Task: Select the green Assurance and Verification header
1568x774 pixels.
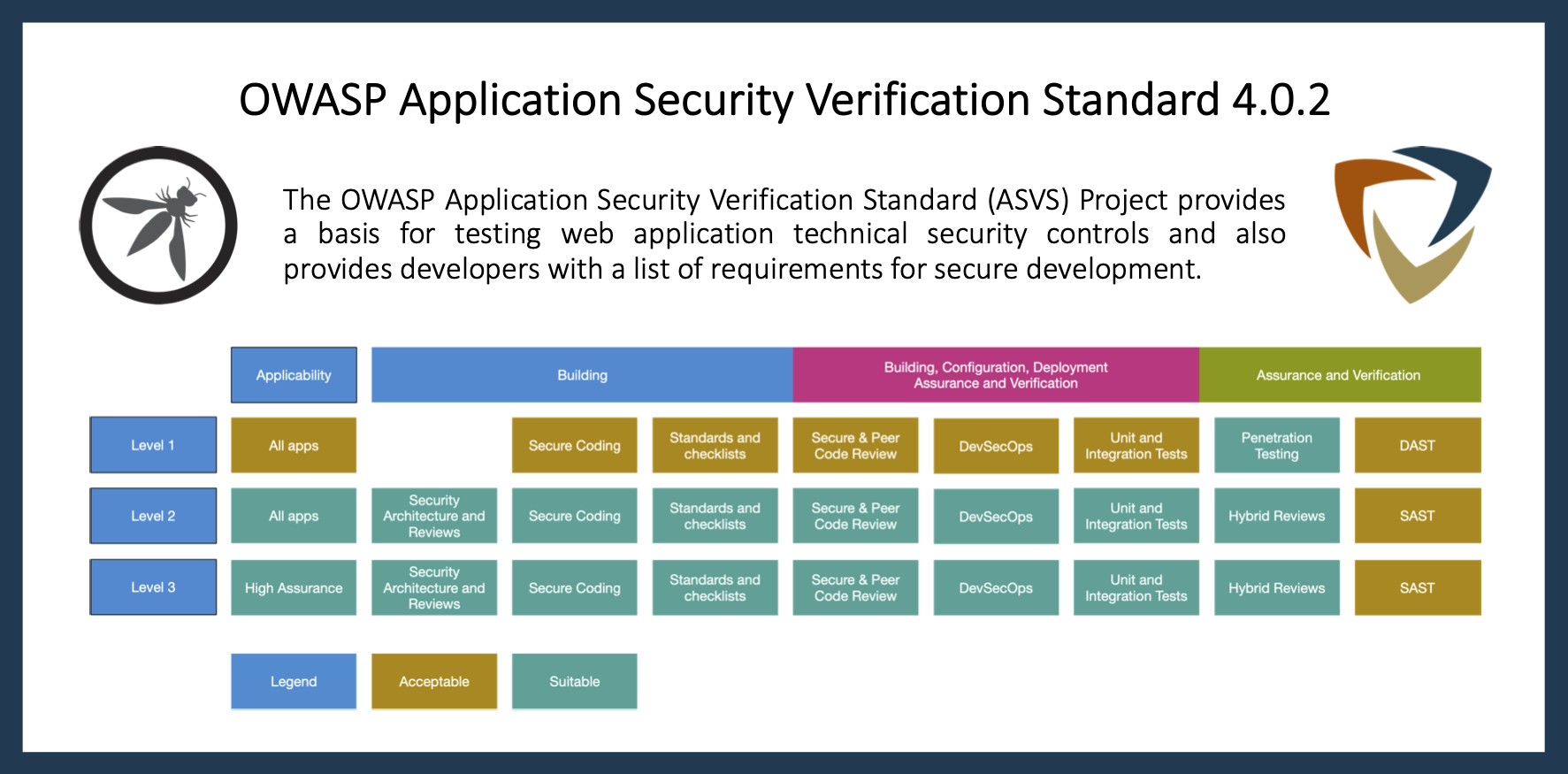Action: point(1340,375)
